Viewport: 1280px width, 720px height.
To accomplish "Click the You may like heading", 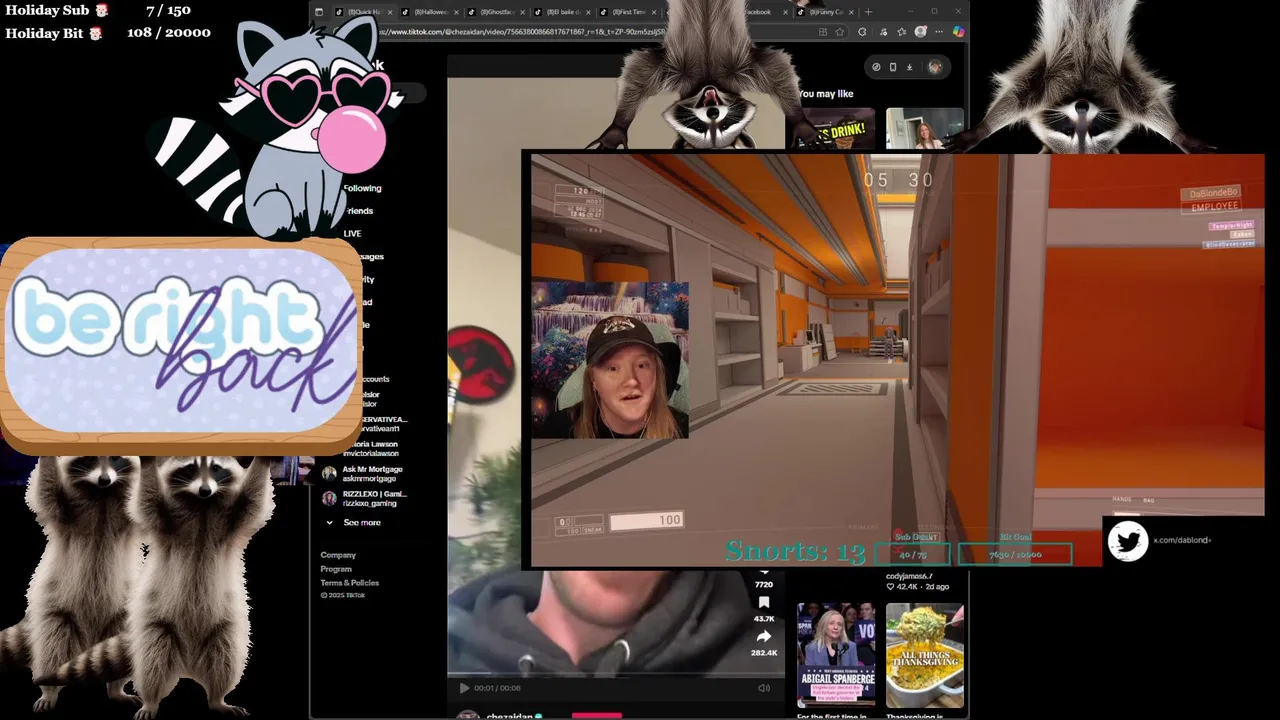I will tap(826, 94).
